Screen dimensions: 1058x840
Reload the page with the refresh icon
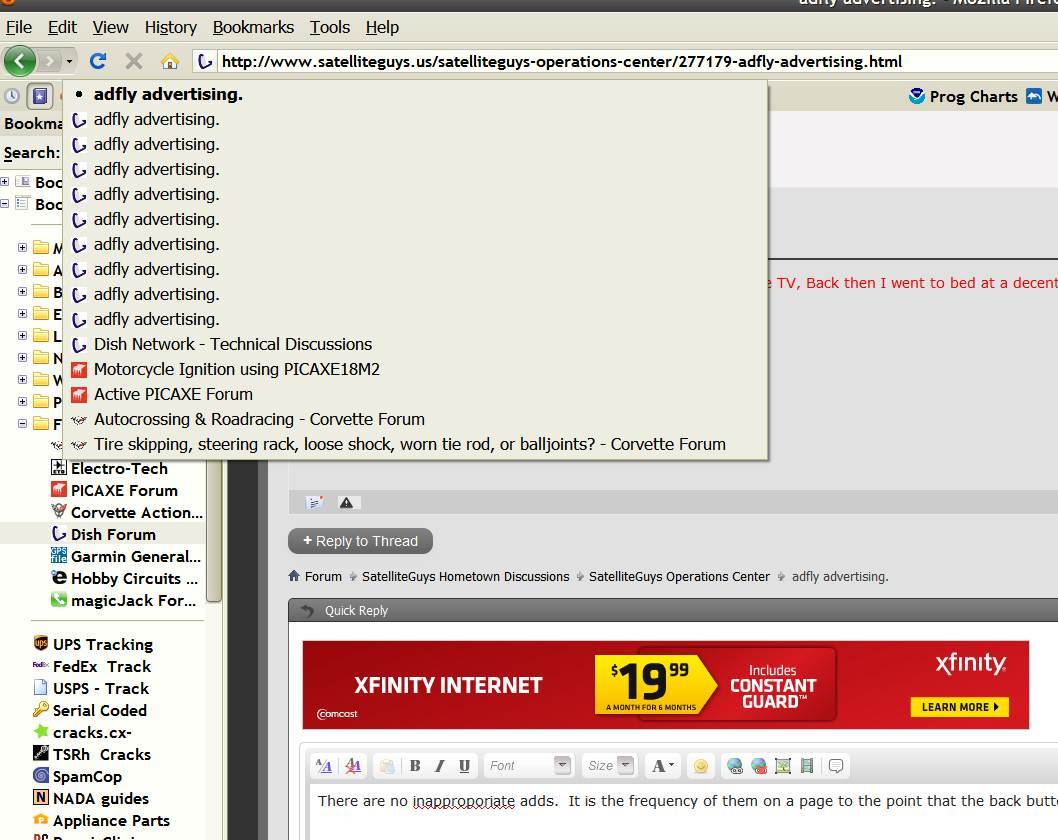(x=98, y=61)
